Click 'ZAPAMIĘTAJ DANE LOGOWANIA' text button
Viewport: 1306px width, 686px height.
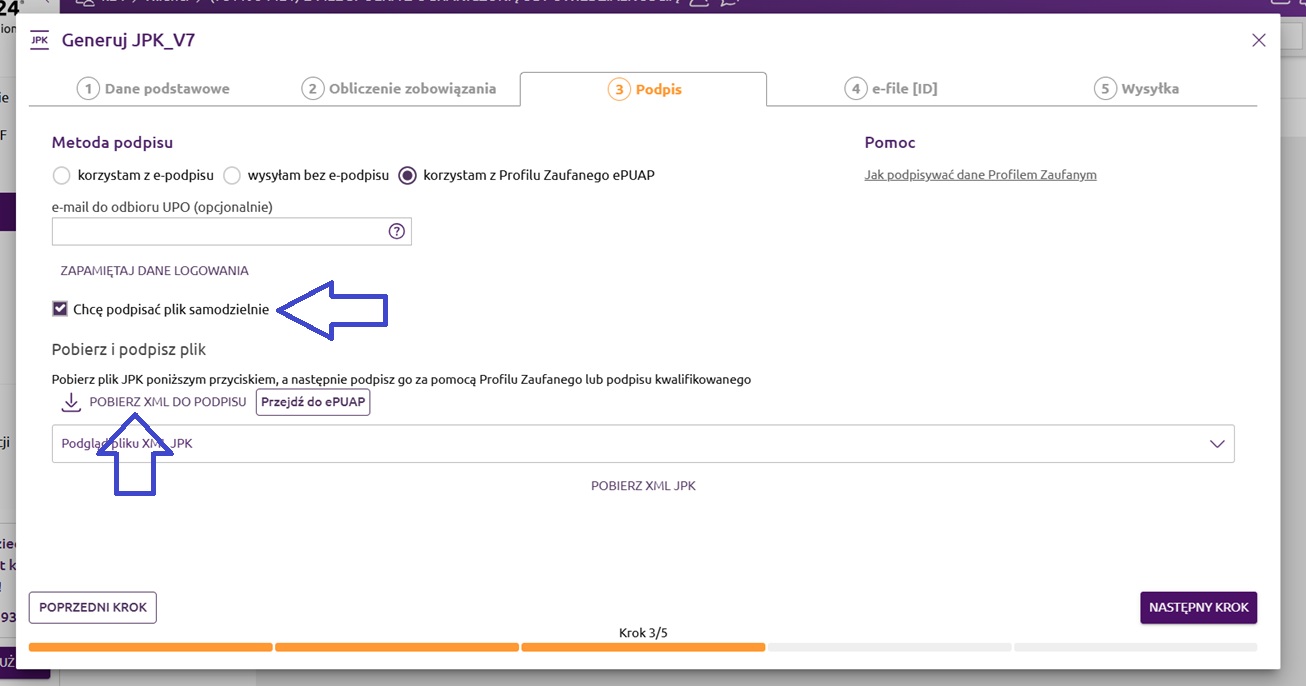click(154, 271)
